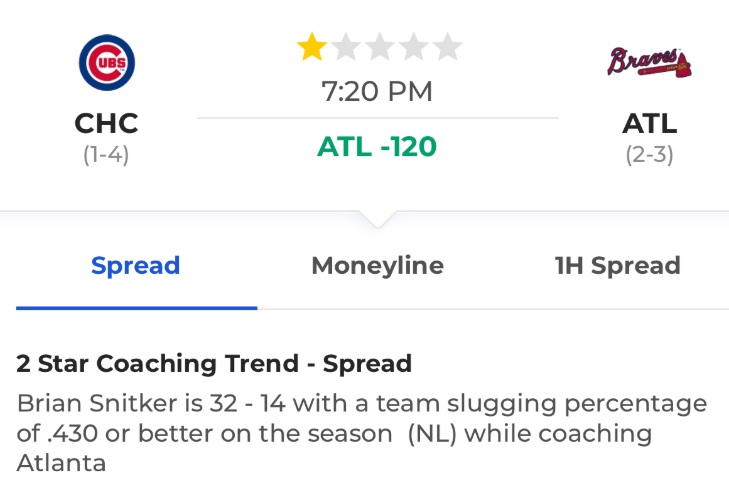Viewport: 729px width, 493px height.
Task: Click the blue active-tab underline indicator
Action: 137,308
